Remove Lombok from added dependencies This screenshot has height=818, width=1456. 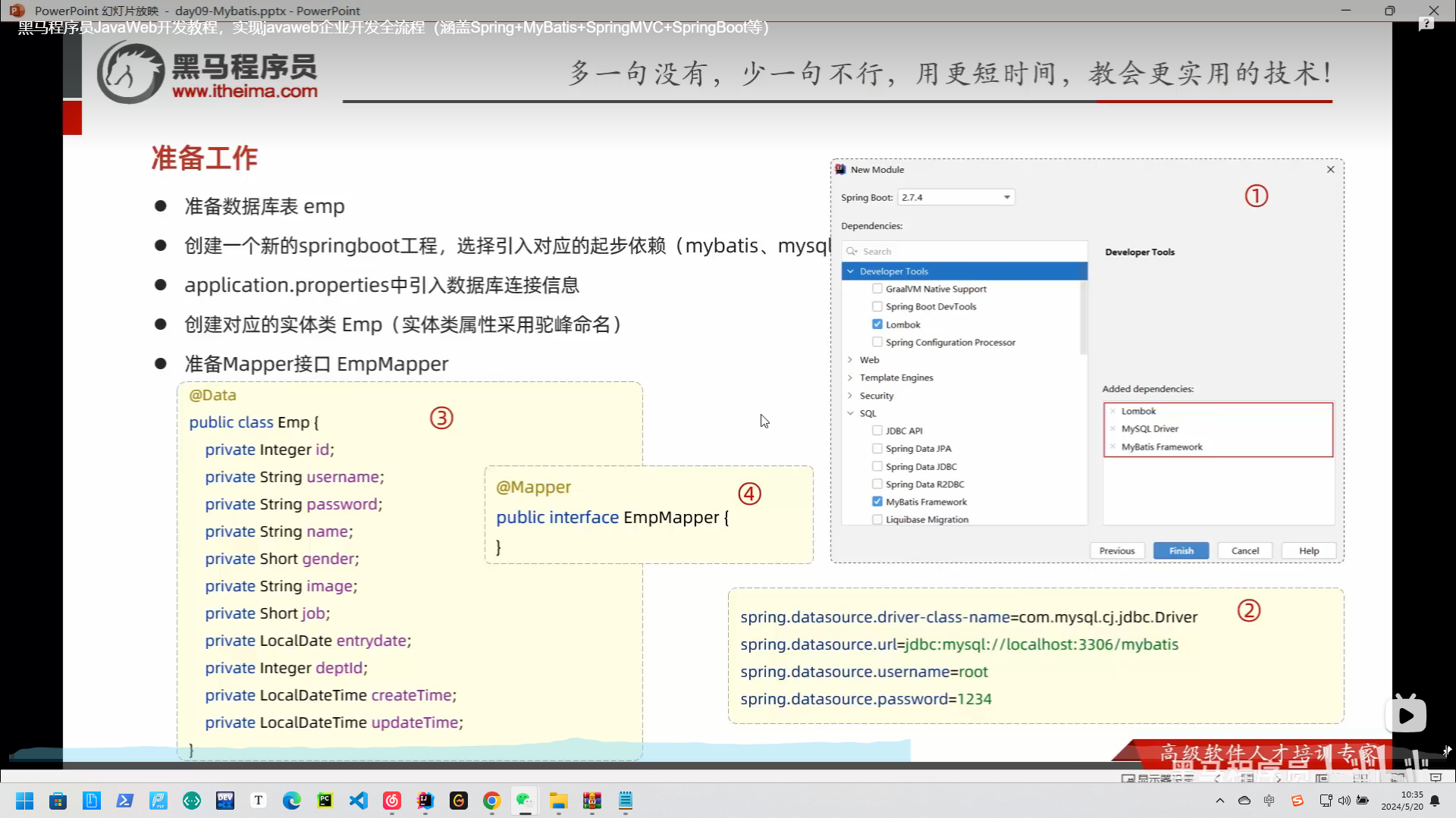[x=1112, y=411]
